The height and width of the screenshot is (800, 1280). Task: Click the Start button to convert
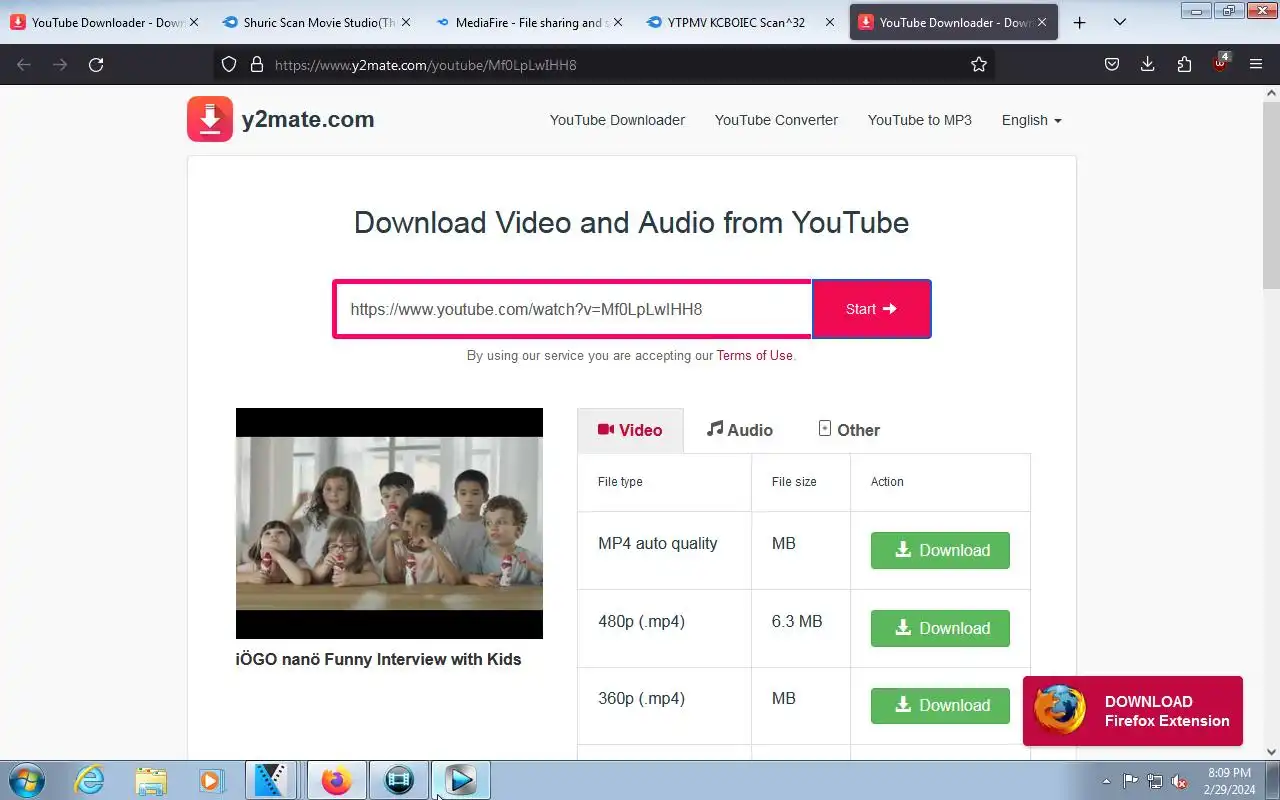tap(871, 309)
